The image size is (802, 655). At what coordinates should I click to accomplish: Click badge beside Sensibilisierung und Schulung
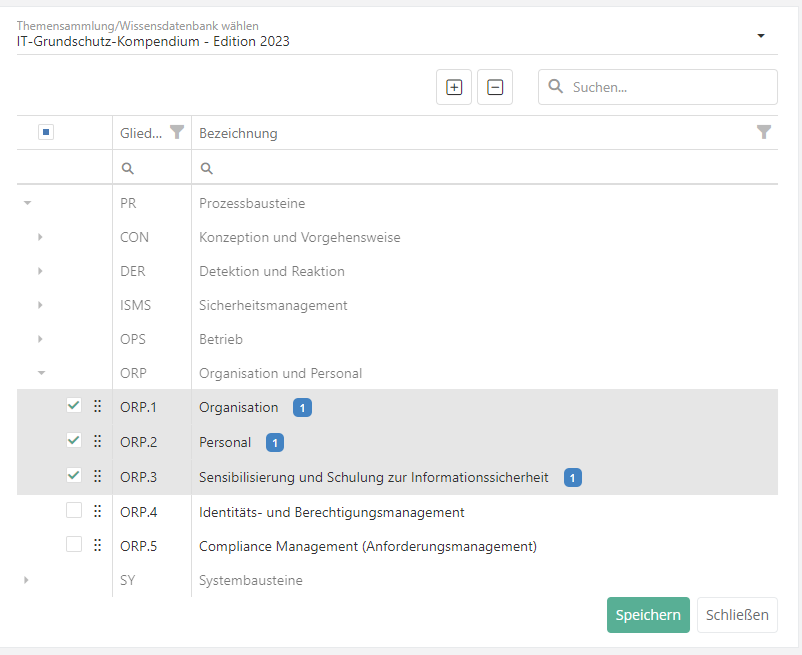click(572, 478)
